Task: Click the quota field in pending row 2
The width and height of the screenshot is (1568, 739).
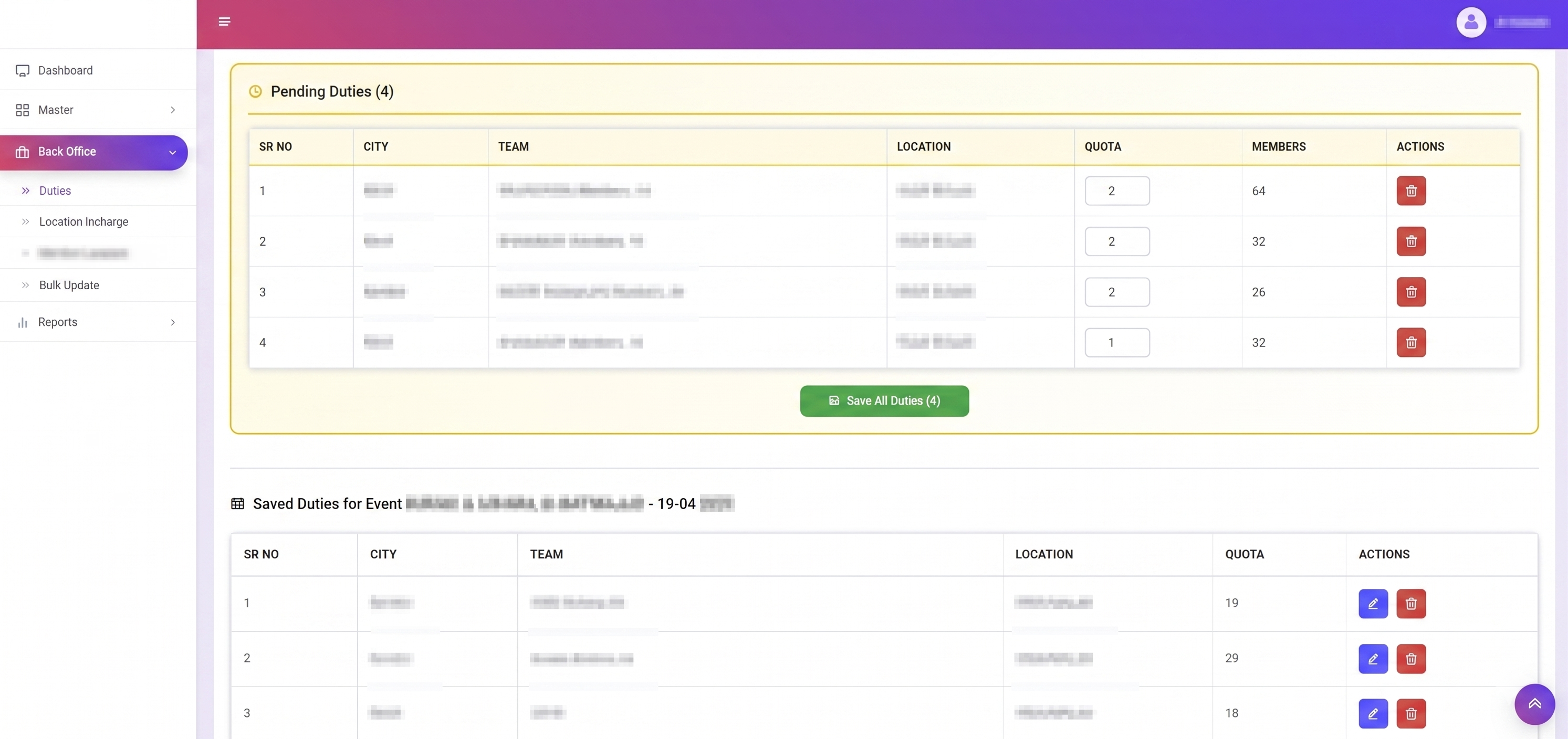Action: [1117, 241]
